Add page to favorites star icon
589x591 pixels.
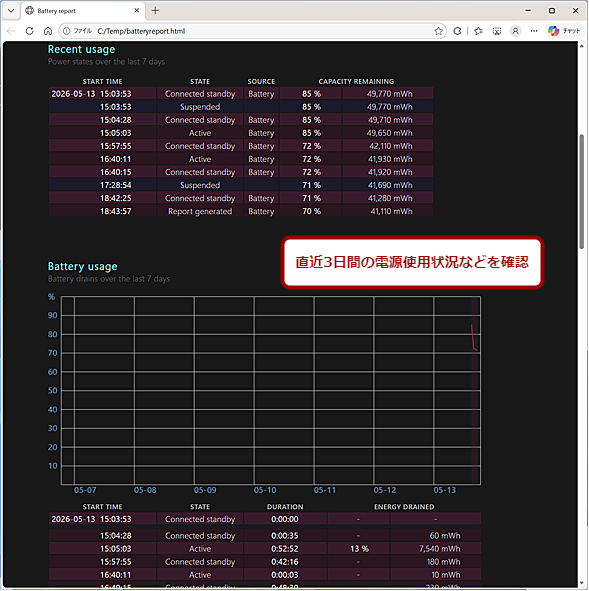click(438, 31)
